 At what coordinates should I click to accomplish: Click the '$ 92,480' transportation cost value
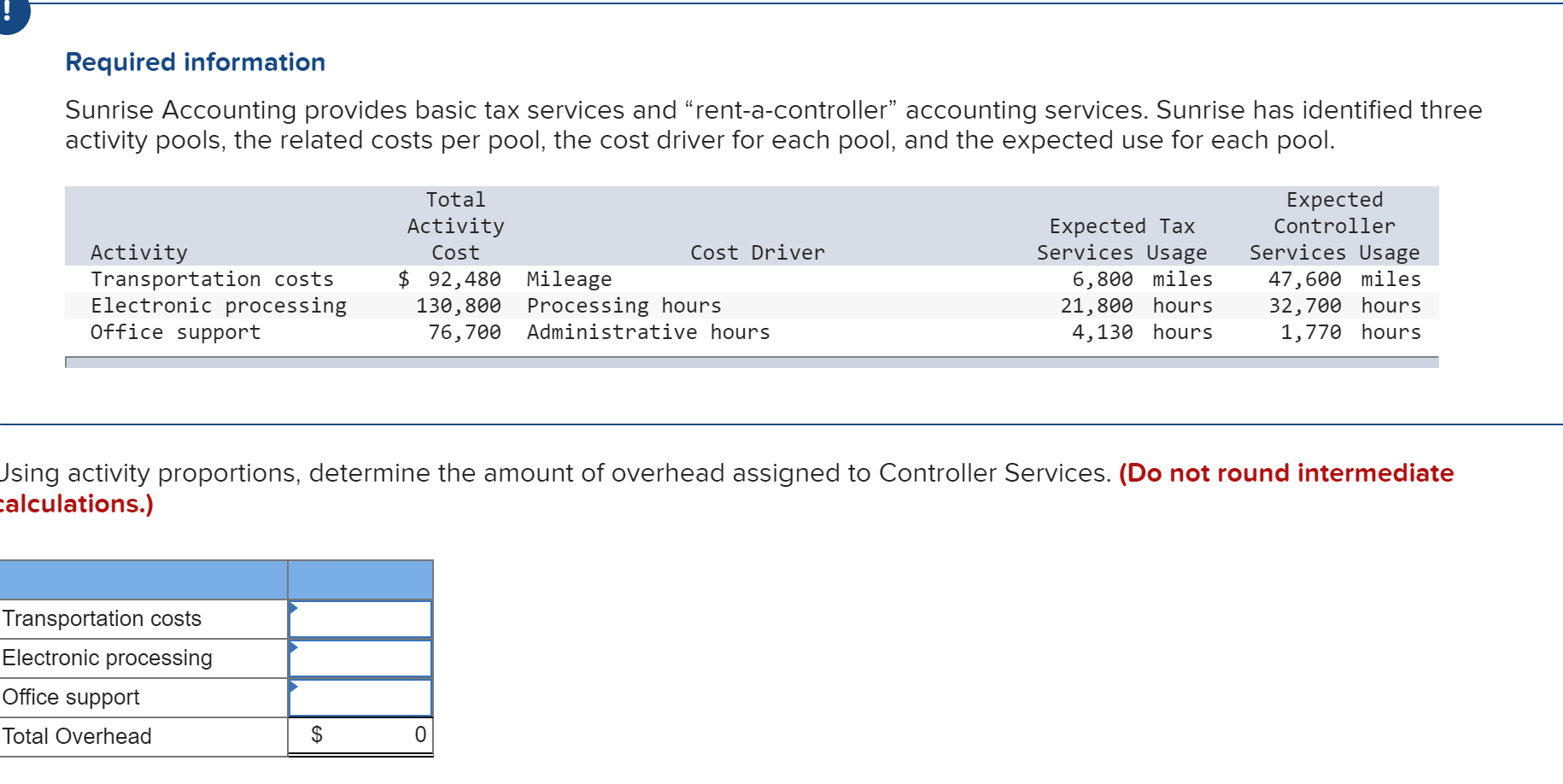click(x=449, y=279)
